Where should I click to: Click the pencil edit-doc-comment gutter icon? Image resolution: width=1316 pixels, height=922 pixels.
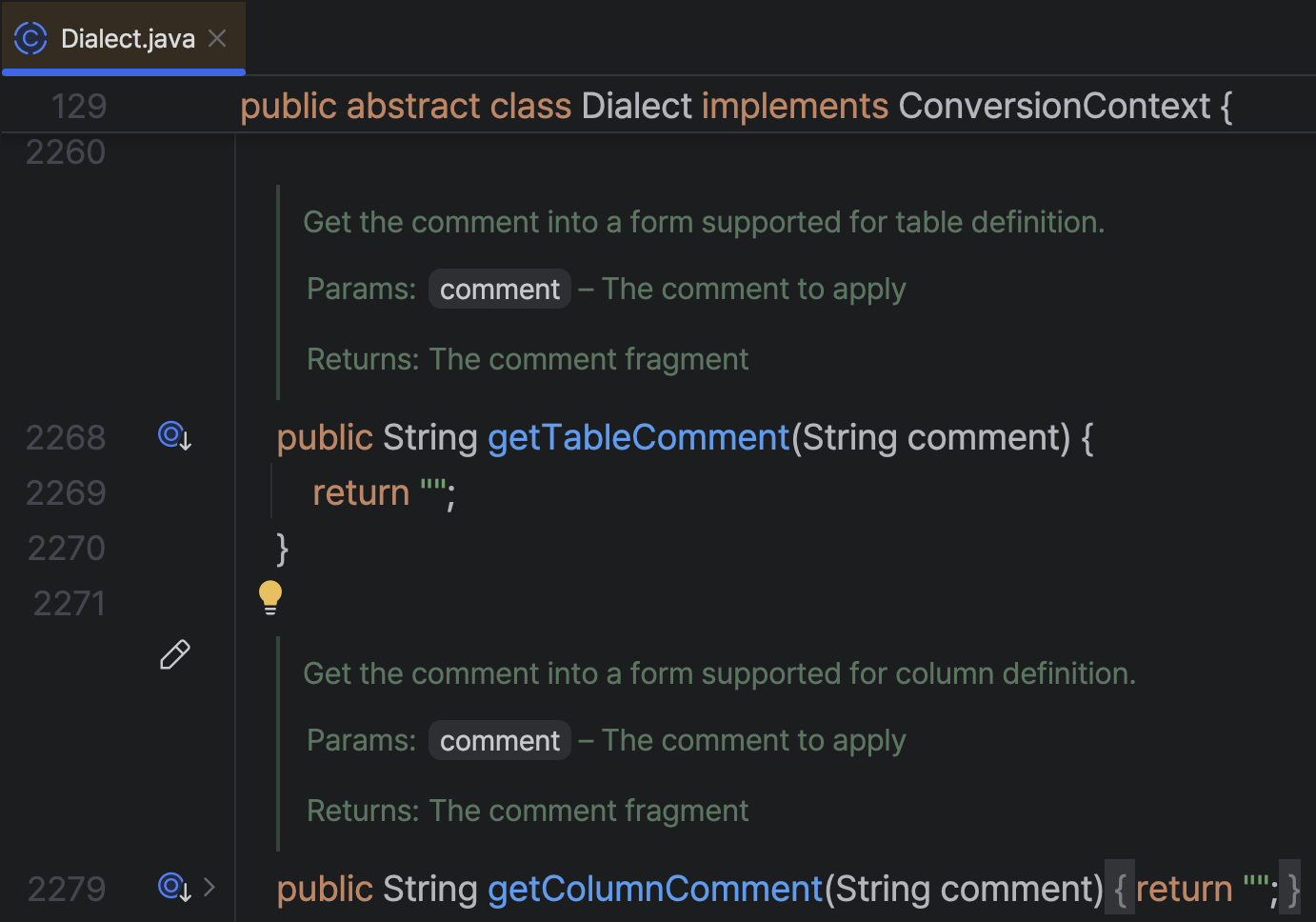(x=175, y=654)
